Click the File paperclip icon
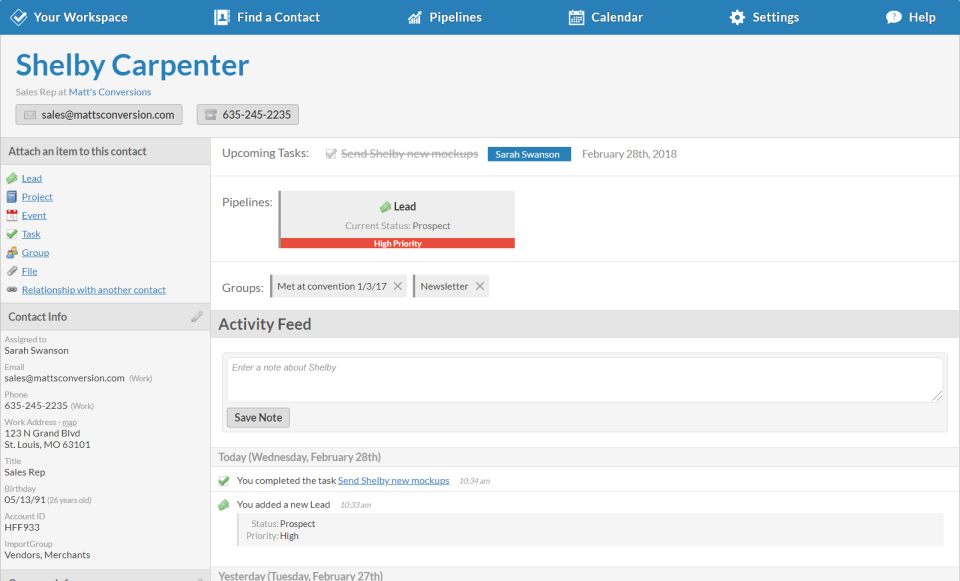960x581 pixels. (12, 271)
